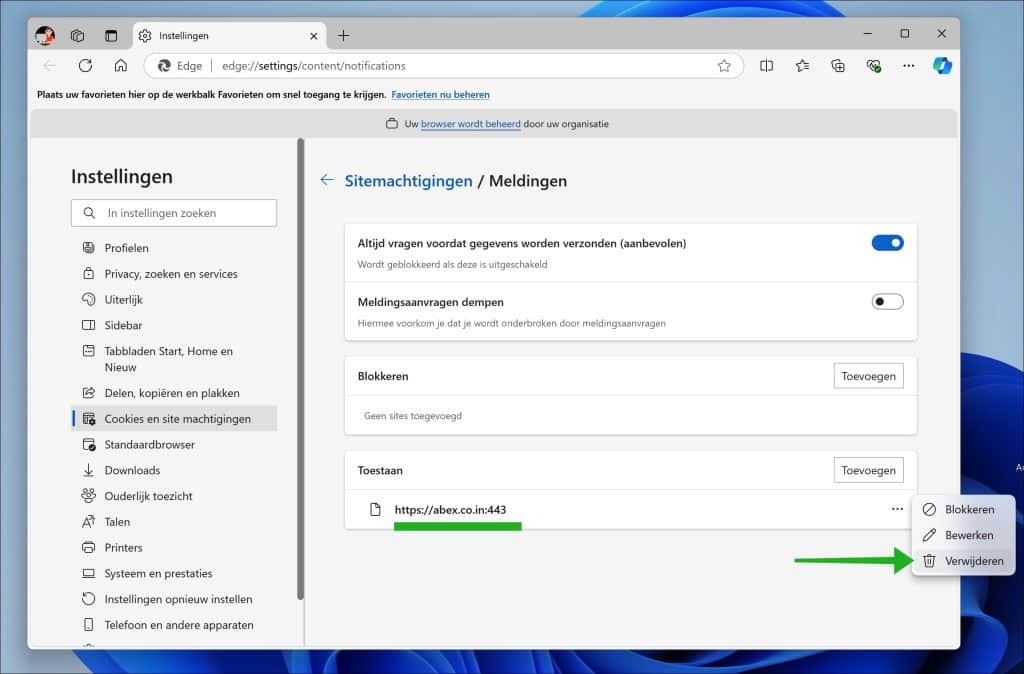The height and width of the screenshot is (674, 1024).
Task: Open the tab actions menu icon
Action: click(111, 35)
